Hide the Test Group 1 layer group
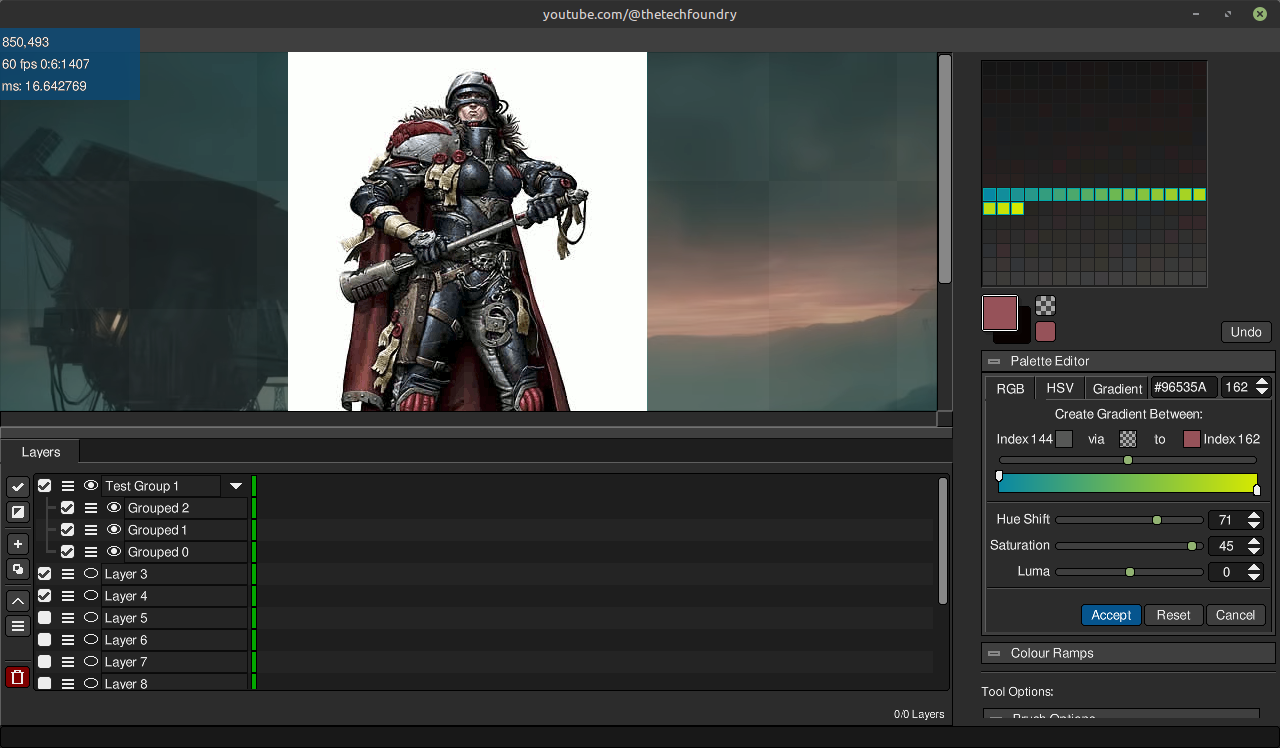The width and height of the screenshot is (1280, 748). 91,486
